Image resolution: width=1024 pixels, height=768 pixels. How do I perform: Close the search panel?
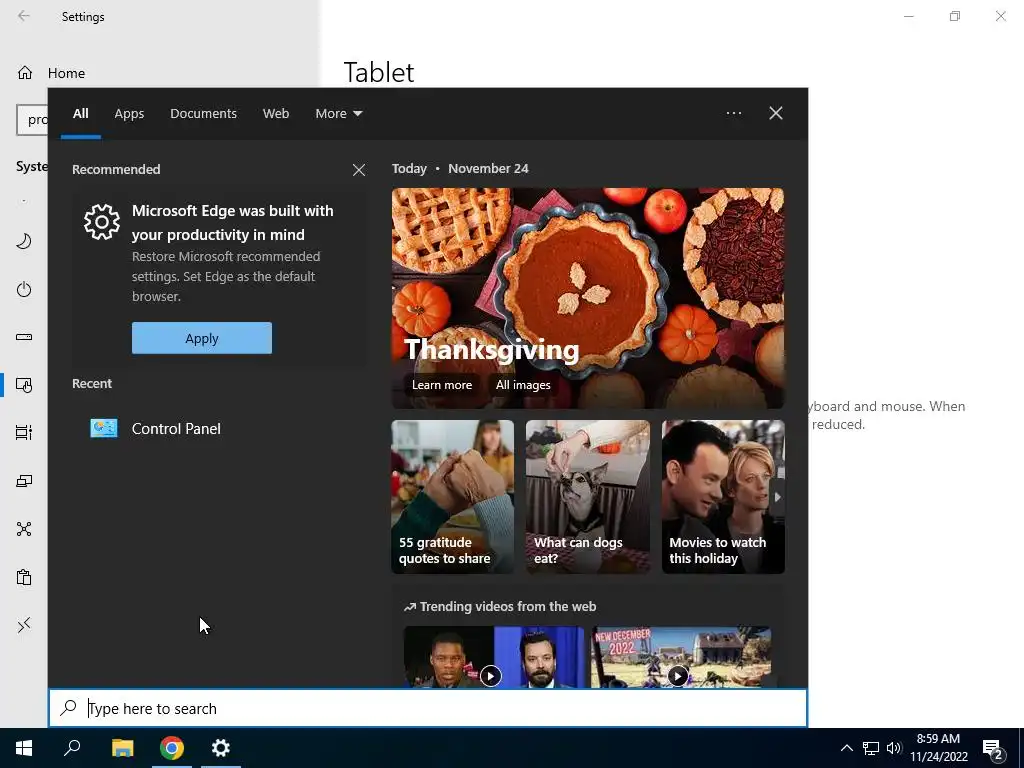[x=775, y=113]
